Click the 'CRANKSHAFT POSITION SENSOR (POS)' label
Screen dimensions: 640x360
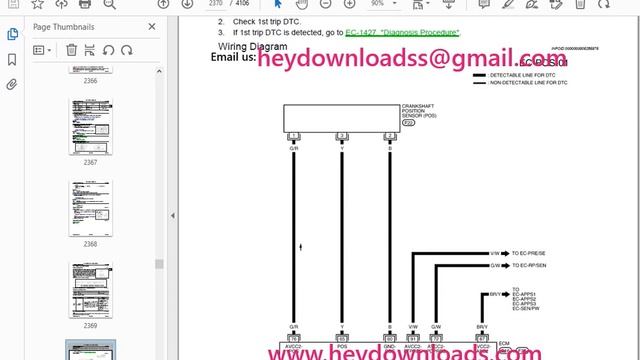point(419,111)
